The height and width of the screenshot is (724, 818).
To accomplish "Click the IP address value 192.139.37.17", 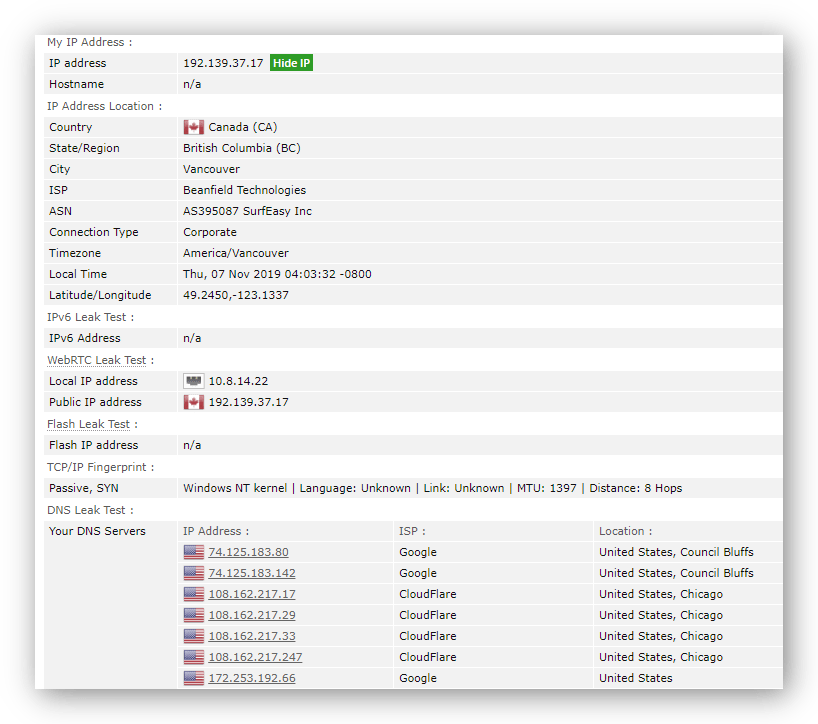I will (223, 63).
